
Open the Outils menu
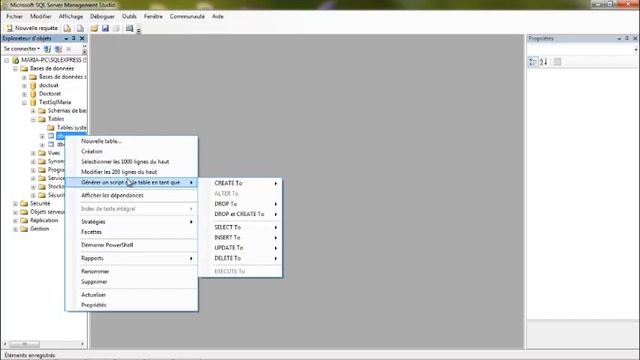129,16
